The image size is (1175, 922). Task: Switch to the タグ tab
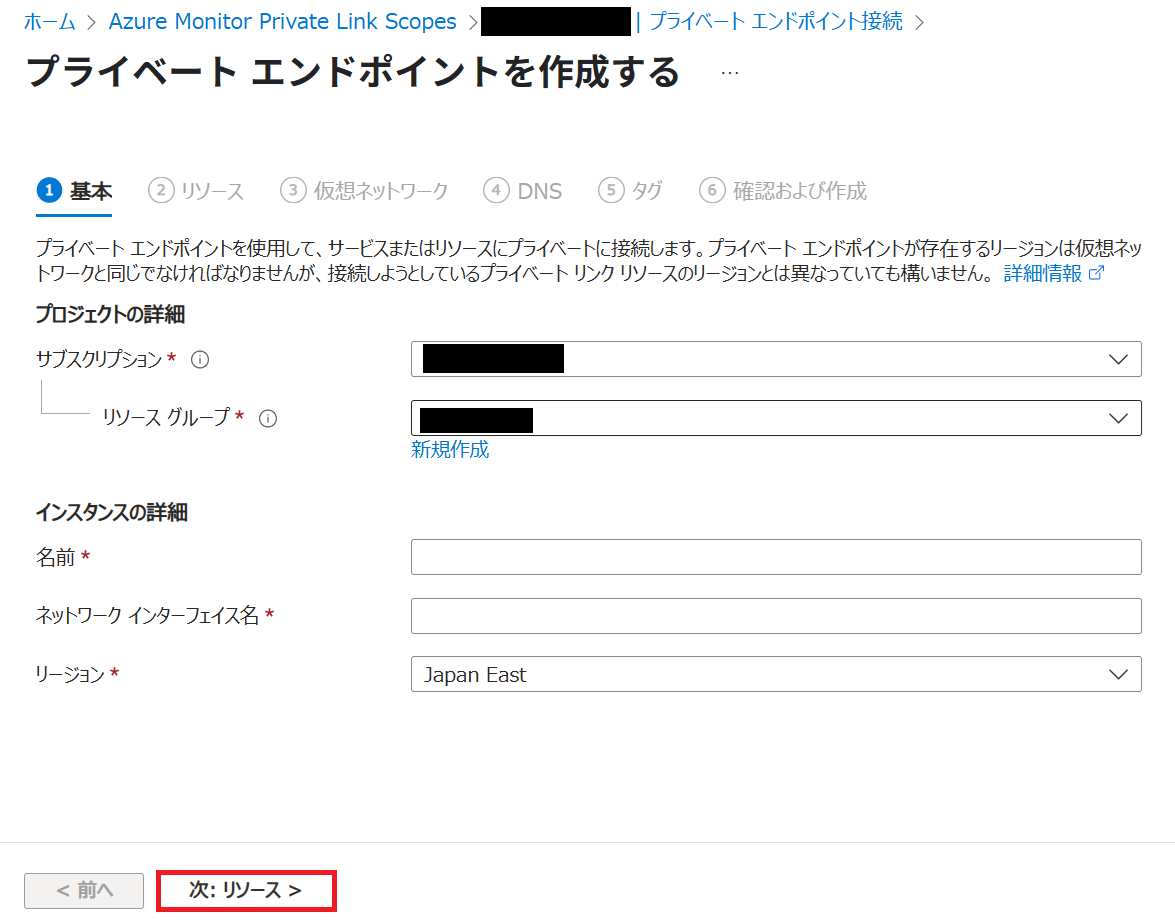click(x=630, y=191)
